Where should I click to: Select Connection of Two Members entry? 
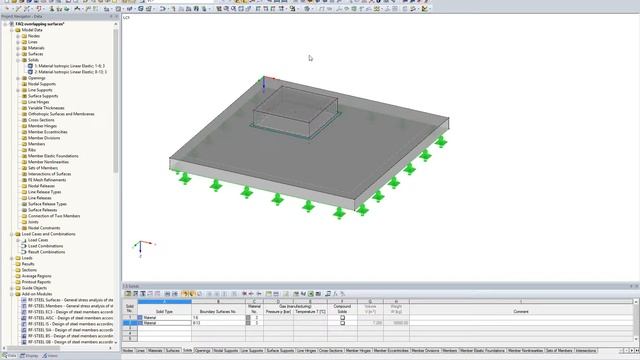pos(54,216)
